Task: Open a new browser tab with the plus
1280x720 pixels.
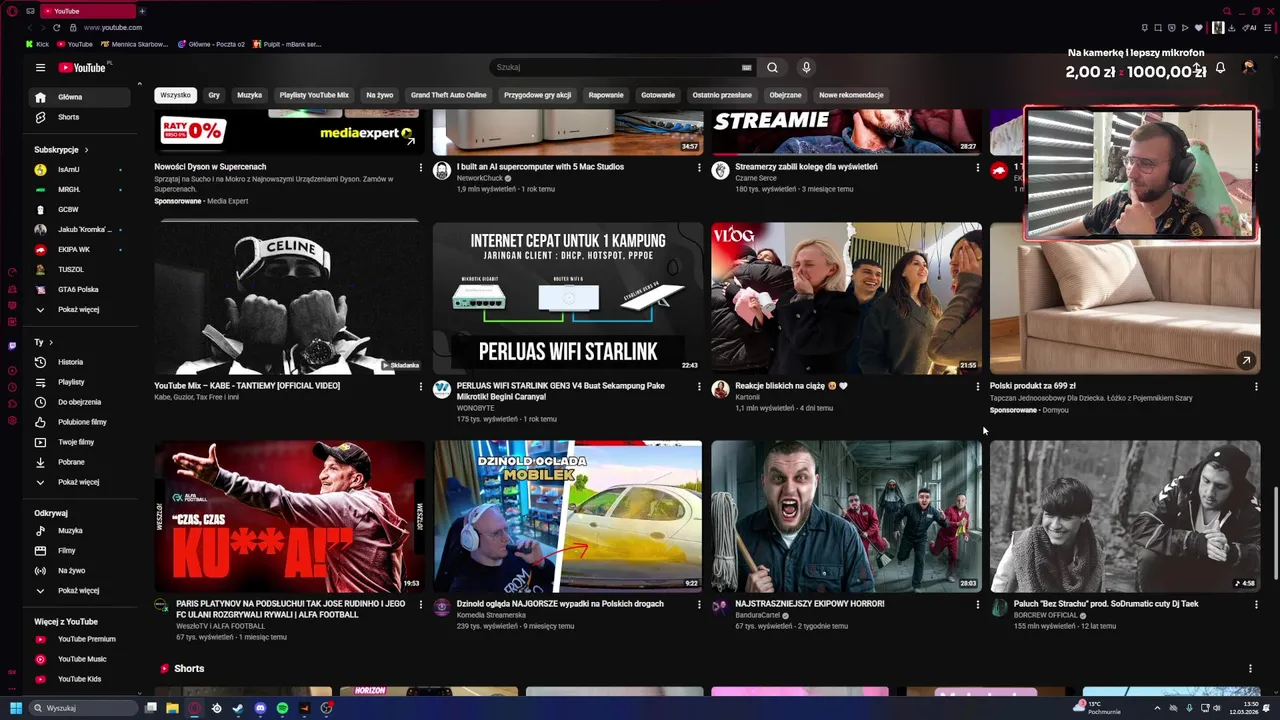Action: point(142,11)
